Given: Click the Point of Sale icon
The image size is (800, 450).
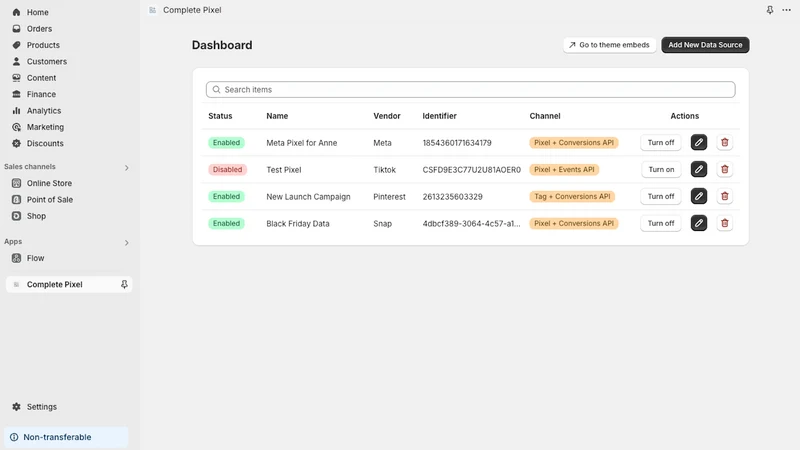Looking at the screenshot, I should coord(16,199).
